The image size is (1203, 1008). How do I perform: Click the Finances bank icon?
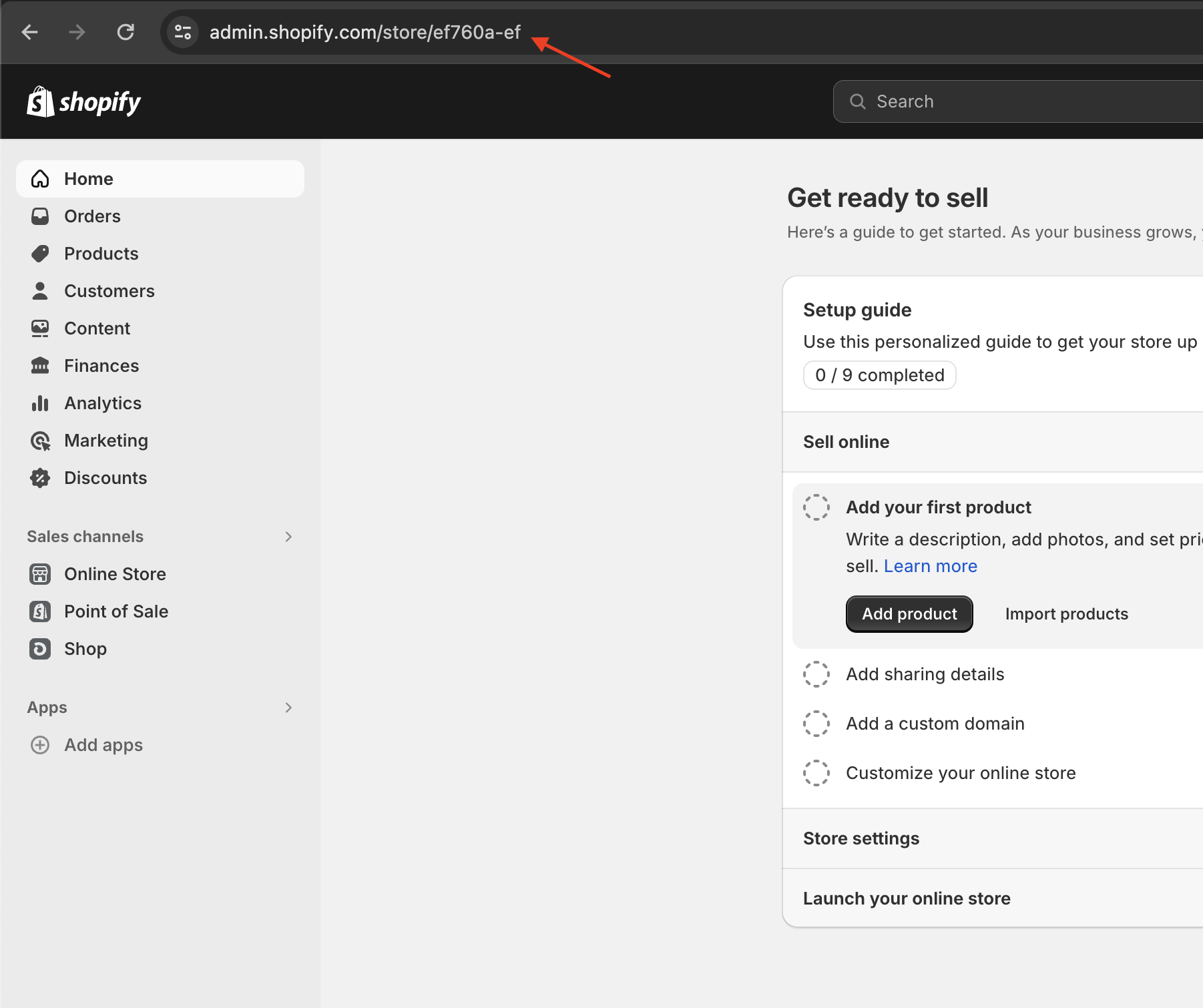click(40, 366)
